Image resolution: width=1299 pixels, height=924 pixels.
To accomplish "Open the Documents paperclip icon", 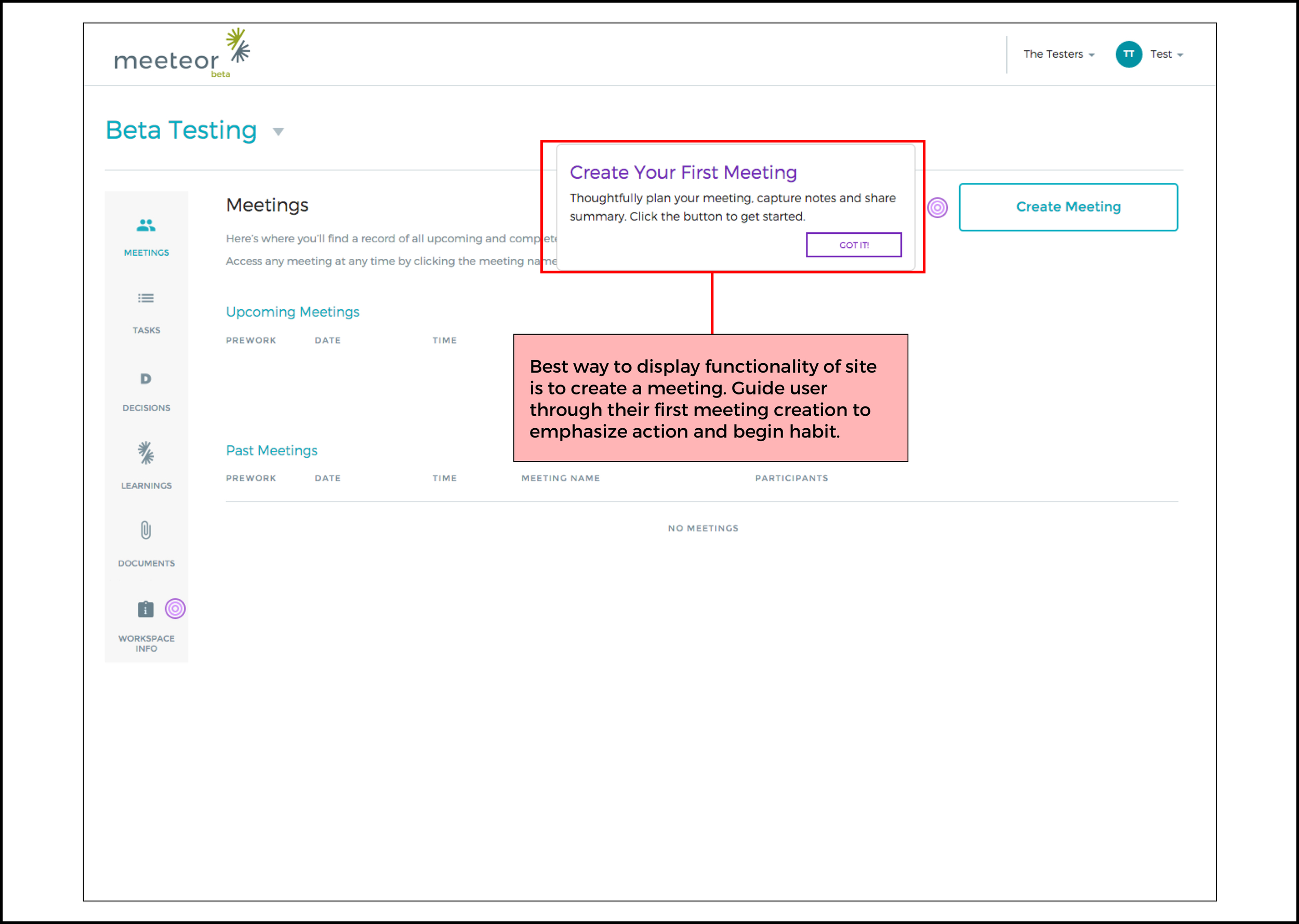I will click(145, 530).
